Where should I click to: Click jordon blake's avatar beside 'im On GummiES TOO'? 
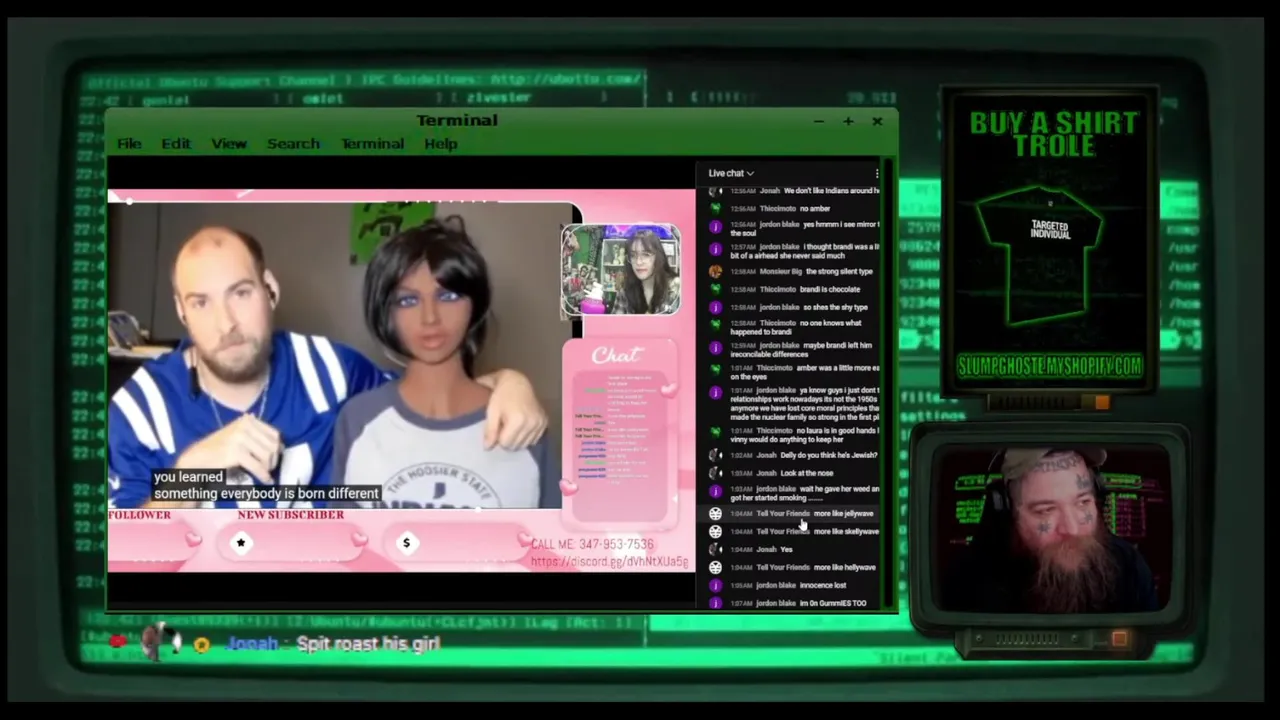click(x=715, y=604)
